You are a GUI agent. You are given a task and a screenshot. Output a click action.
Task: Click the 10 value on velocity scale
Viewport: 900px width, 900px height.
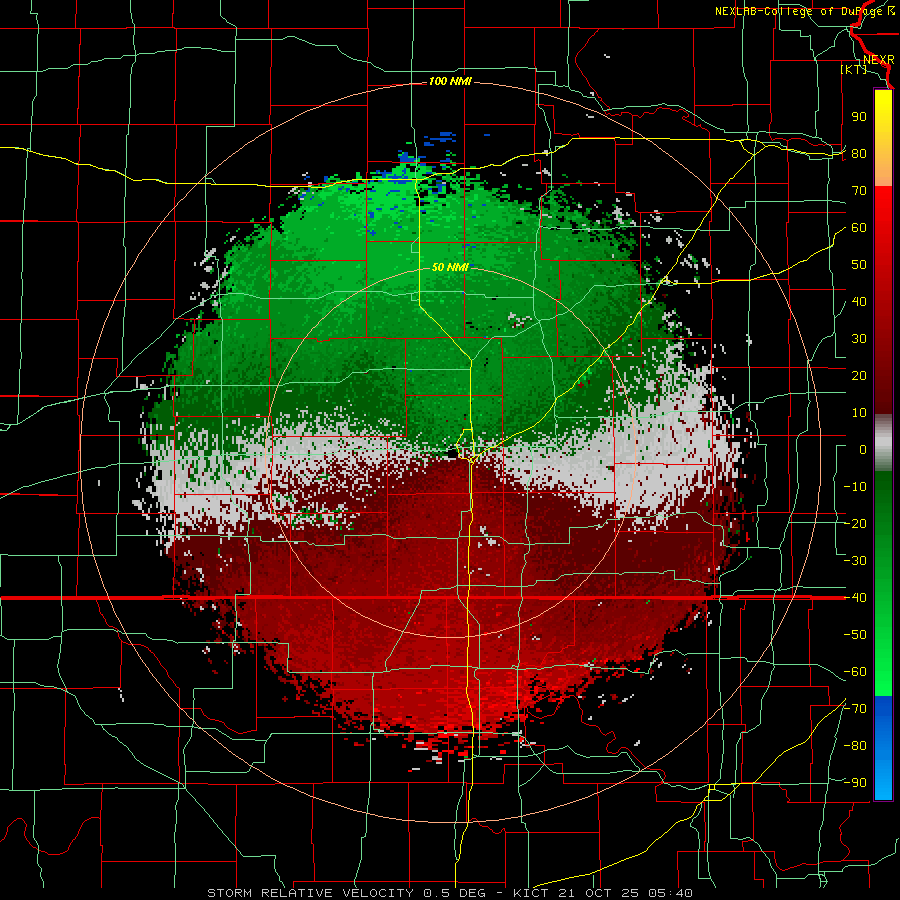click(859, 413)
